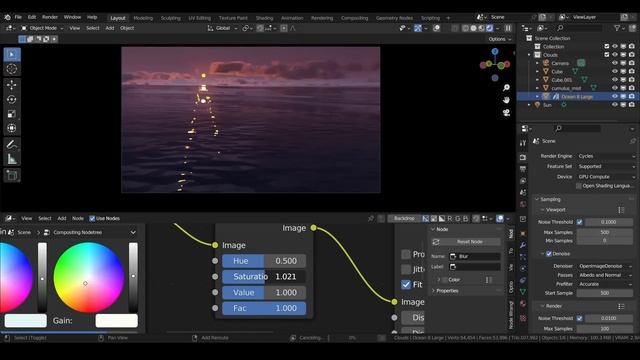Toggle camera view icon in viewport
This screenshot has width=640, height=360.
[x=506, y=113]
